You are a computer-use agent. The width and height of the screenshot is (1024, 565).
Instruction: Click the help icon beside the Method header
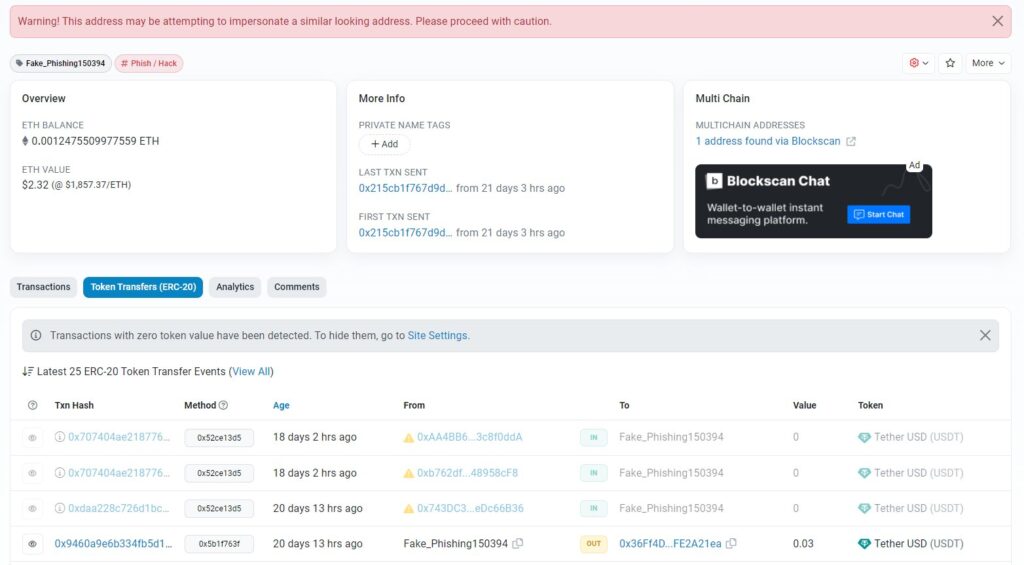[223, 405]
